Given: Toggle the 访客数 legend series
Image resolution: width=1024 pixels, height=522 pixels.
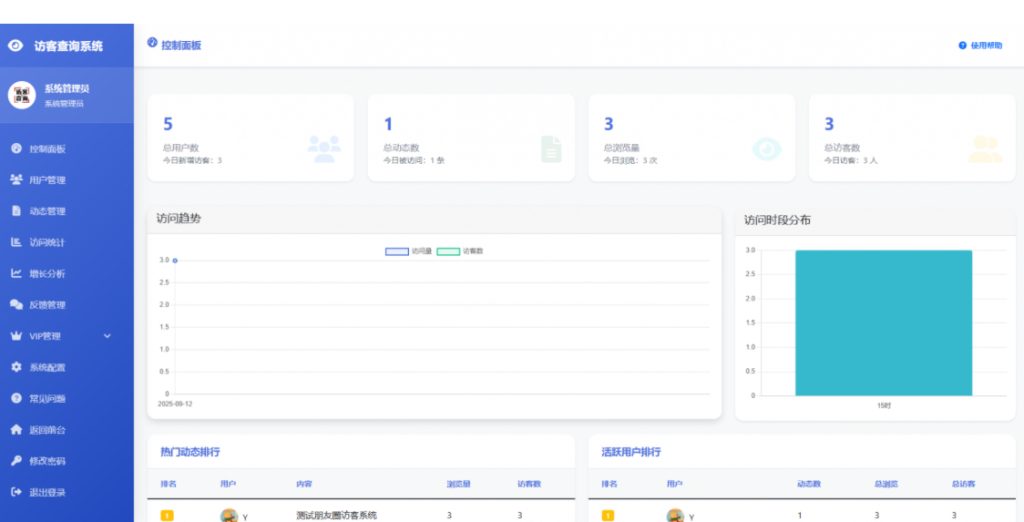Looking at the screenshot, I should [460, 252].
